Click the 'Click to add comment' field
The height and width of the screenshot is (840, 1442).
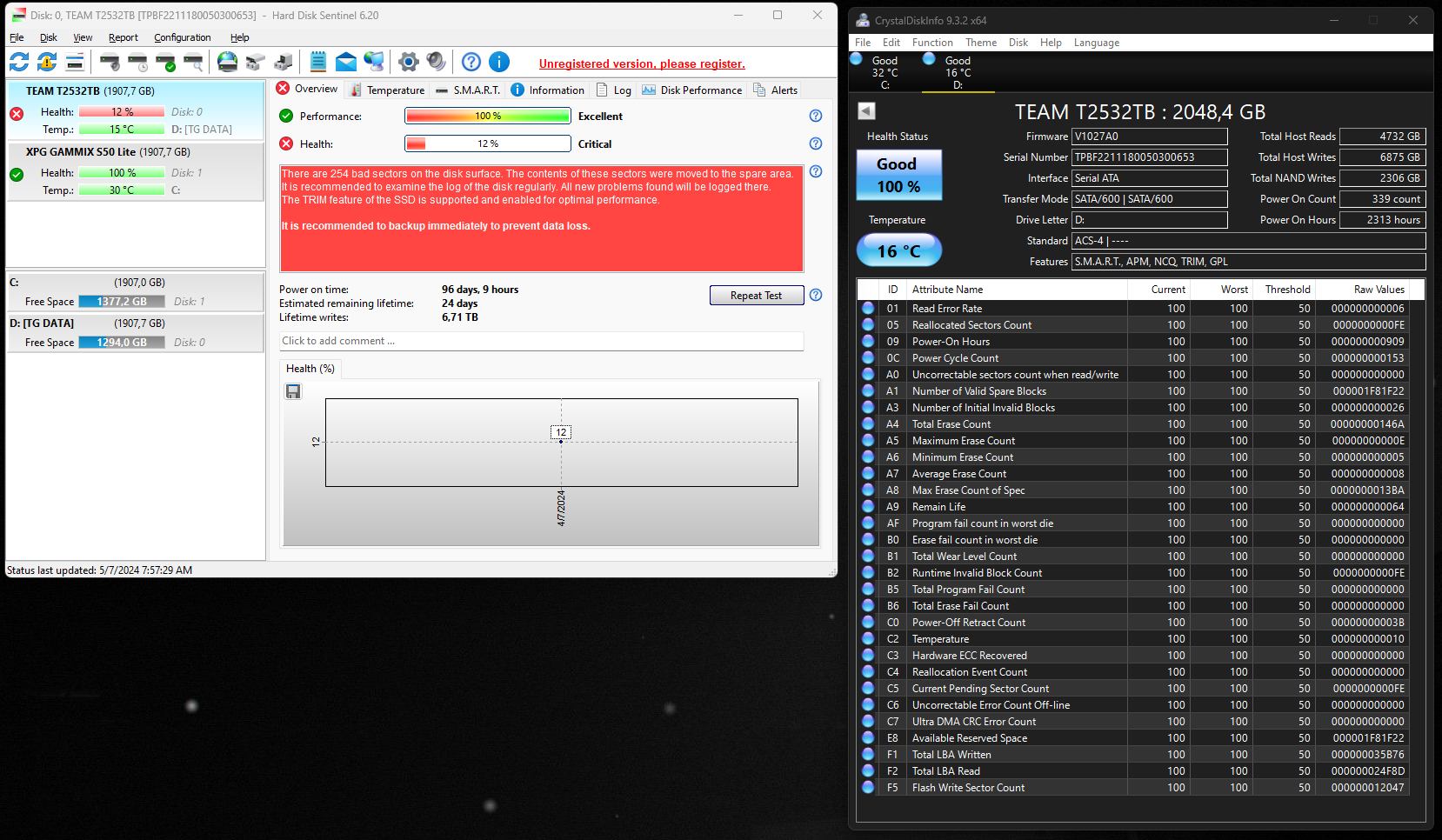[541, 341]
